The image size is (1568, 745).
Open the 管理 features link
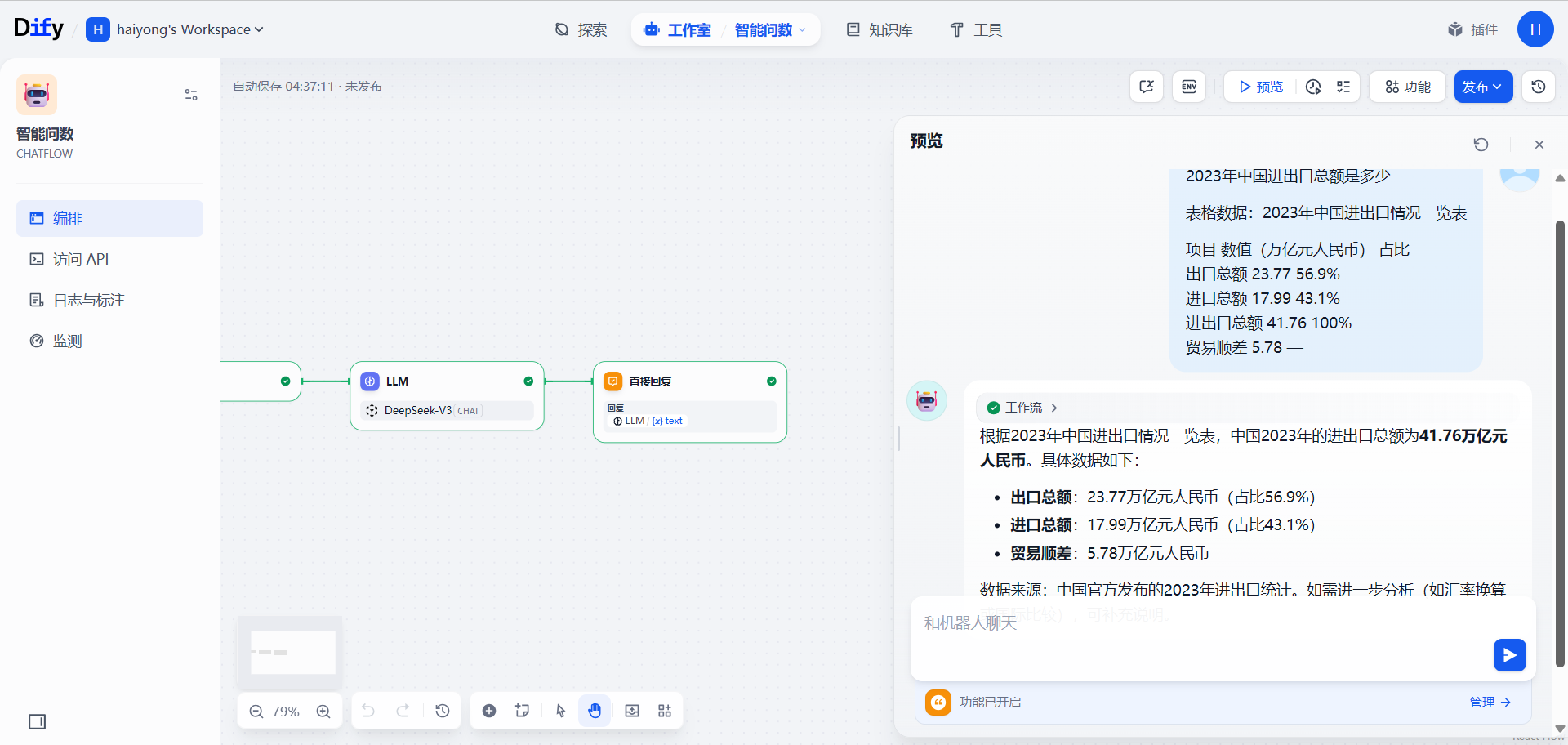[x=1489, y=702]
